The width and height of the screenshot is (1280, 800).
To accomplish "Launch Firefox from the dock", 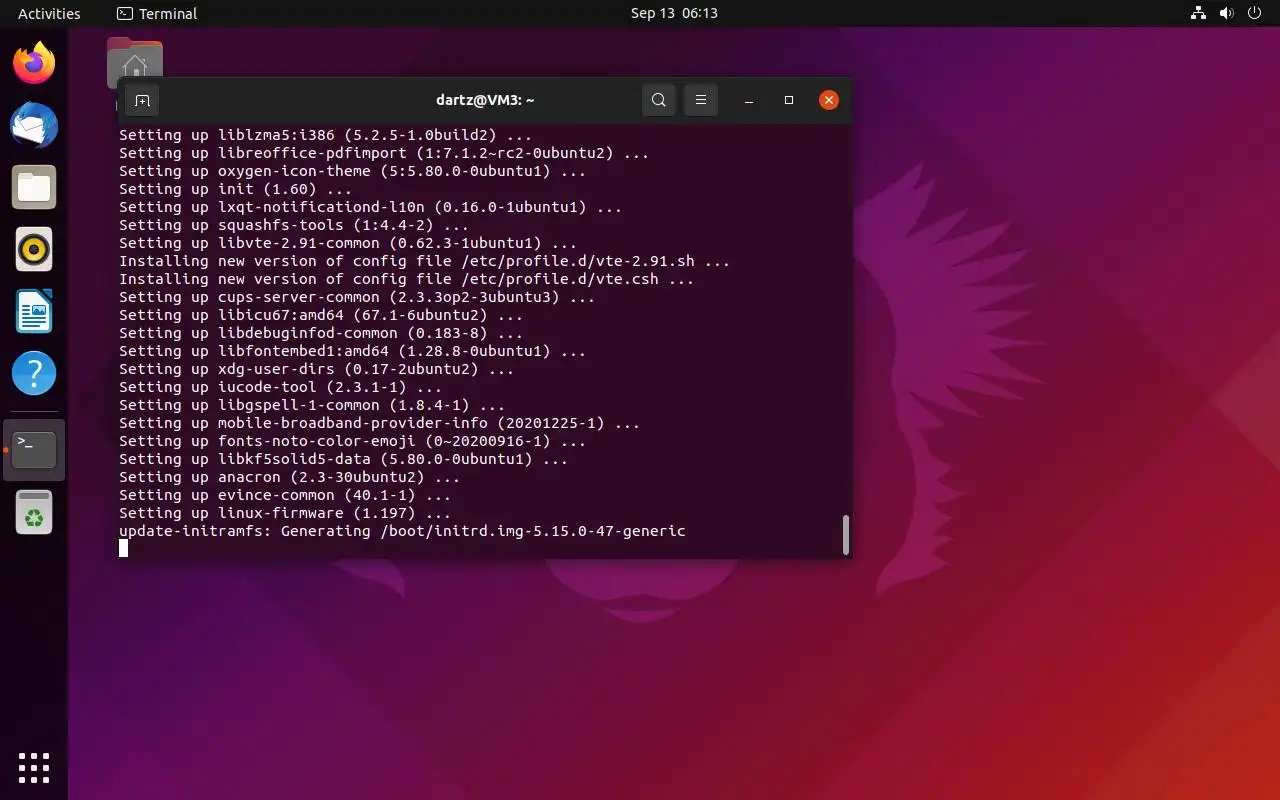I will [x=34, y=64].
